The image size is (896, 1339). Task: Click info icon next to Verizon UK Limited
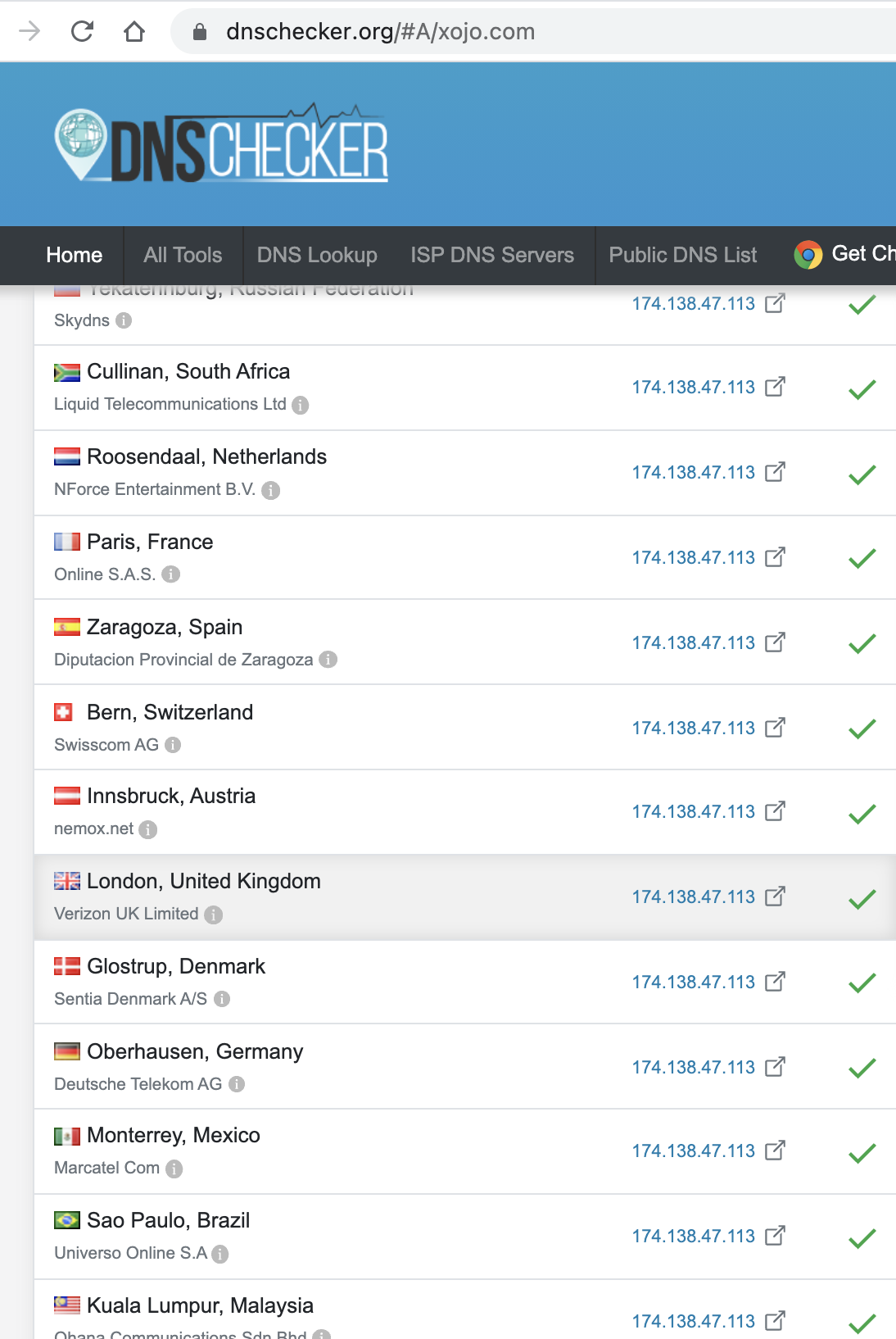[x=214, y=915]
